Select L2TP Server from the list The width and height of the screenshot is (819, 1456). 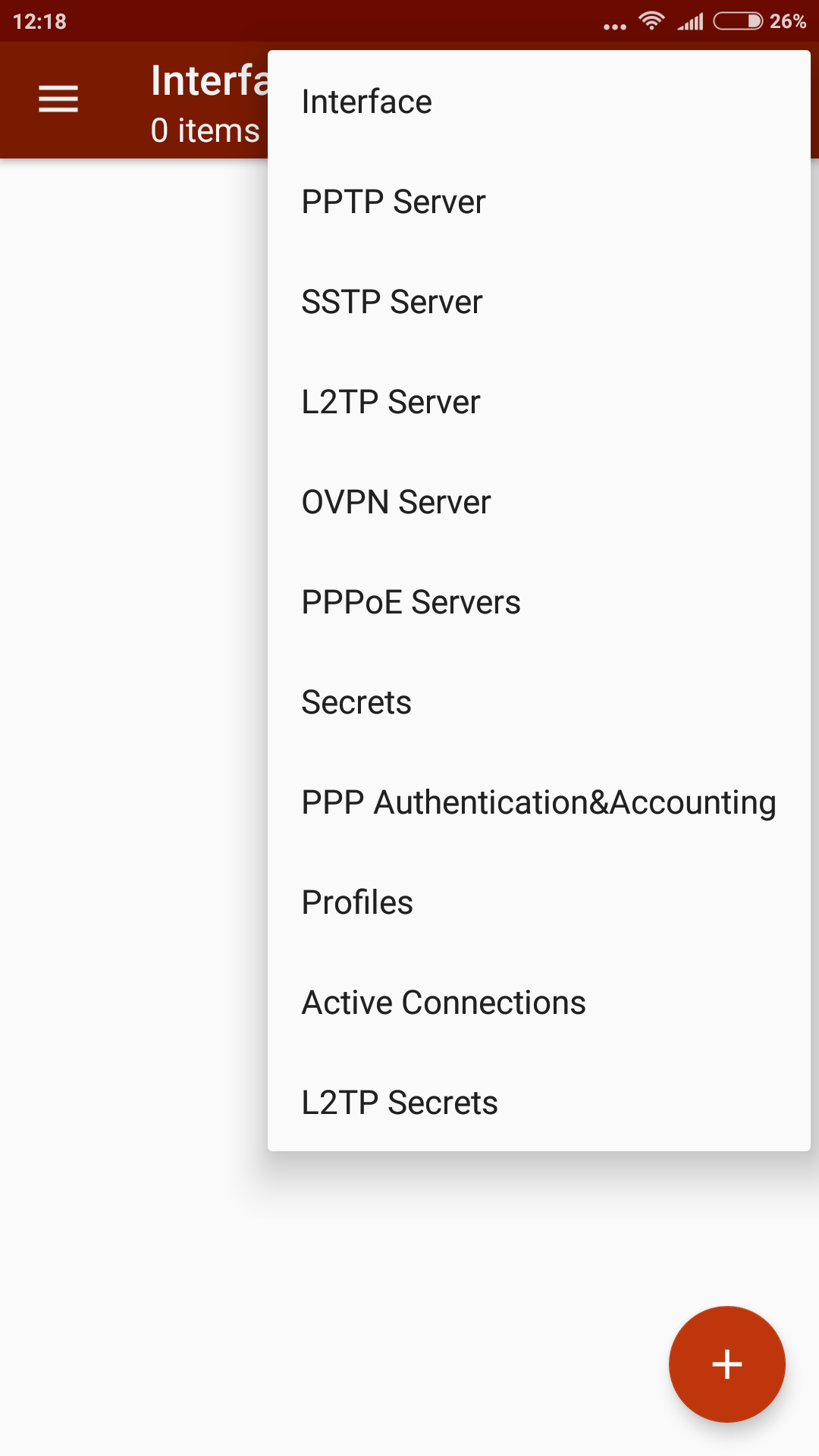391,402
